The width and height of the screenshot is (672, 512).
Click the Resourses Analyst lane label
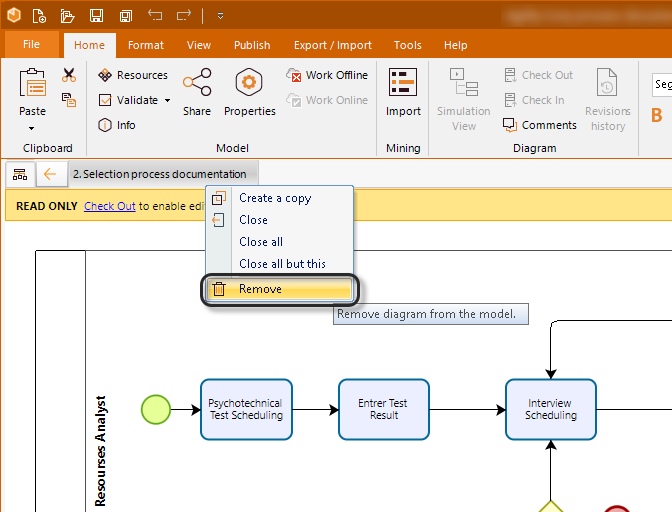click(x=100, y=451)
